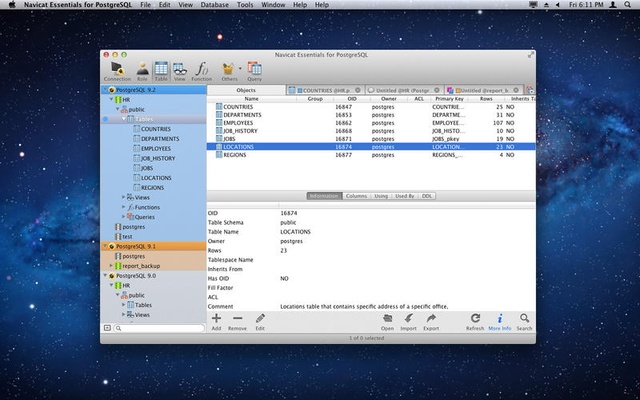
Task: Collapse the highlighted Tables node
Action: tap(124, 119)
